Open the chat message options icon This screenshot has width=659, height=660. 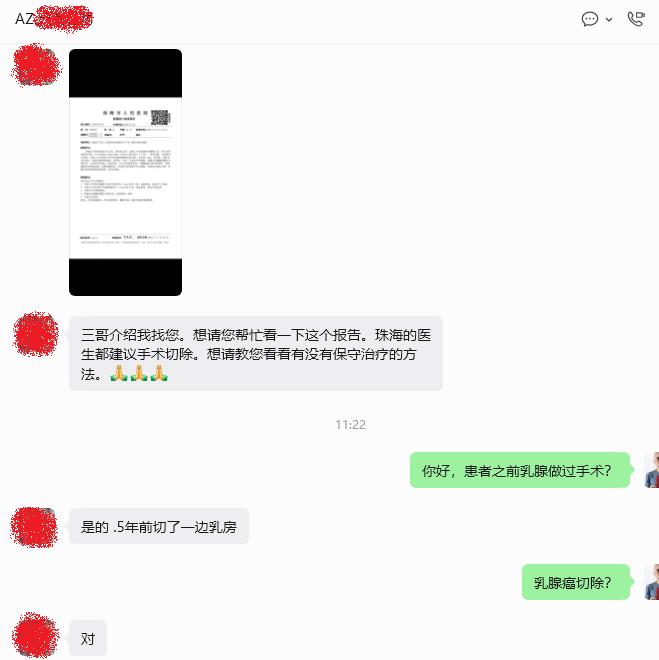point(590,19)
